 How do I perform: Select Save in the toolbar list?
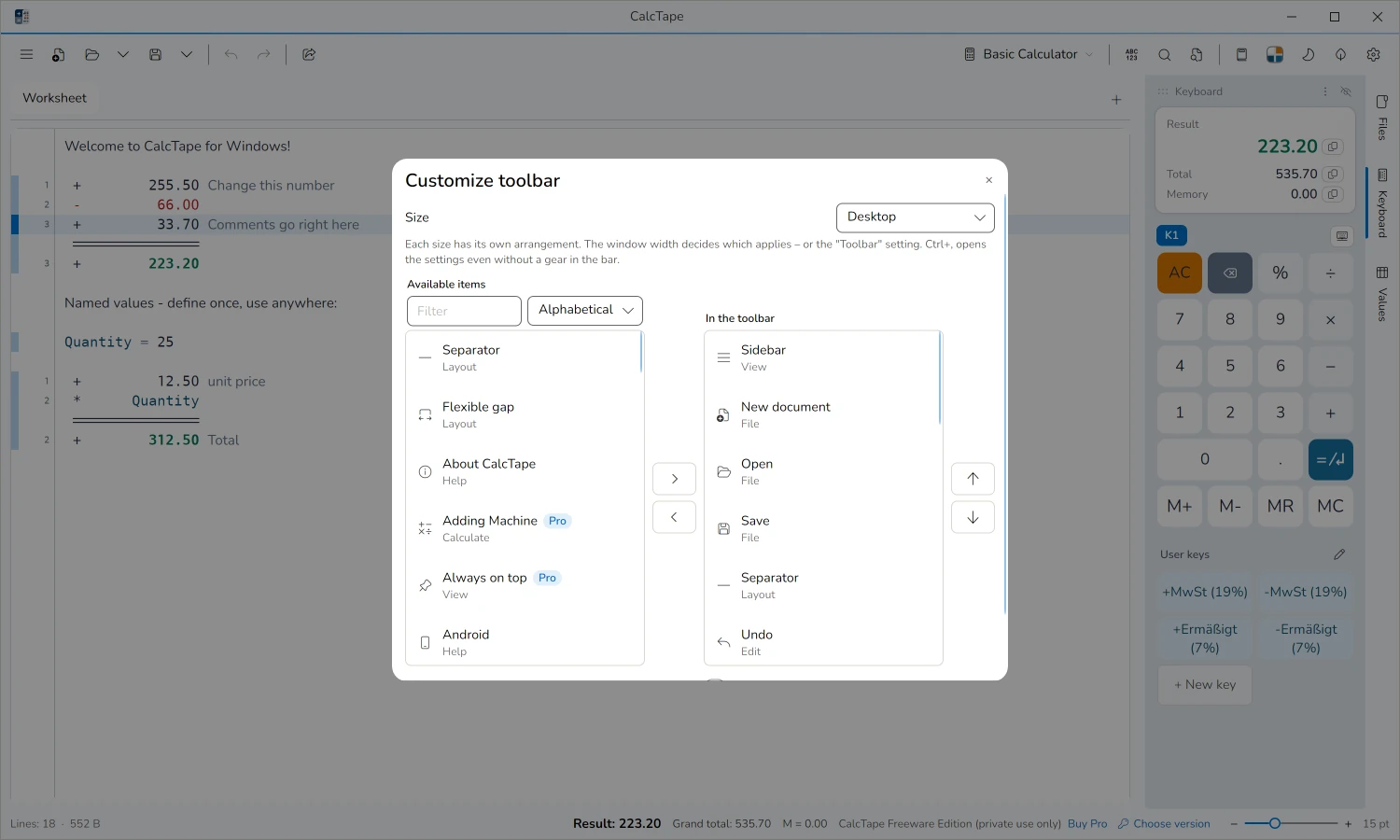coord(822,528)
